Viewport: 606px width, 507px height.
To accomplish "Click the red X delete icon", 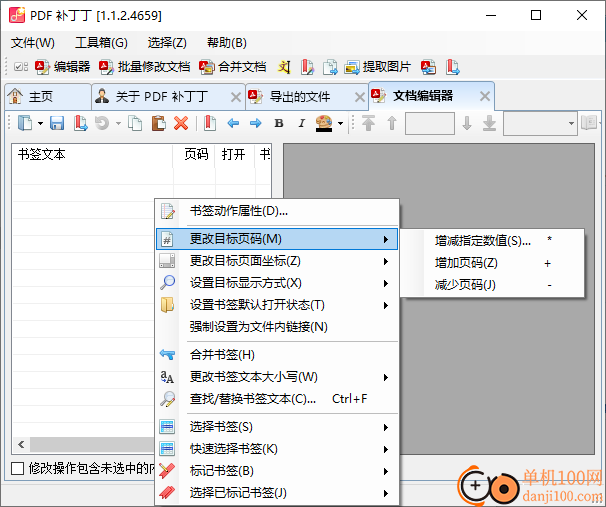I will pos(181,123).
